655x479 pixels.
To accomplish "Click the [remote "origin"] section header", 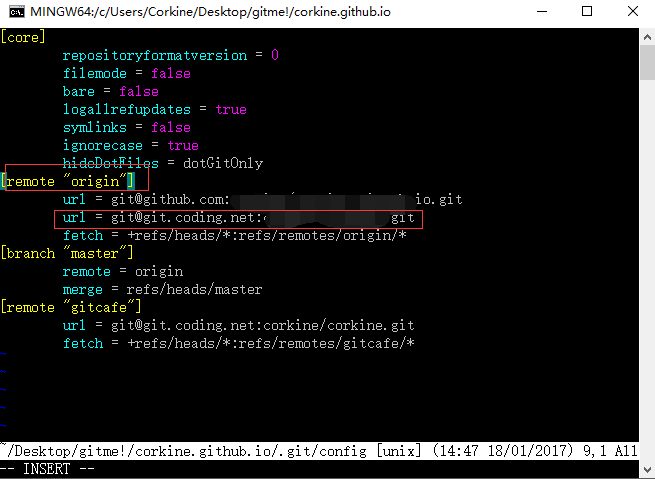I will tap(68, 181).
